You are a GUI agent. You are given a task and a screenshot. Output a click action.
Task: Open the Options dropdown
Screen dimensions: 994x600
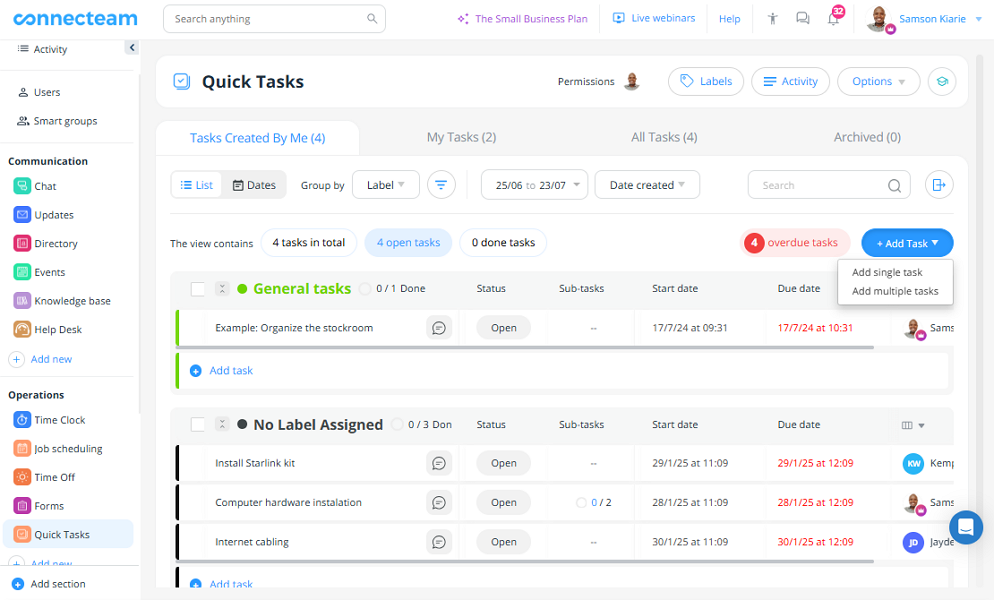click(x=878, y=82)
